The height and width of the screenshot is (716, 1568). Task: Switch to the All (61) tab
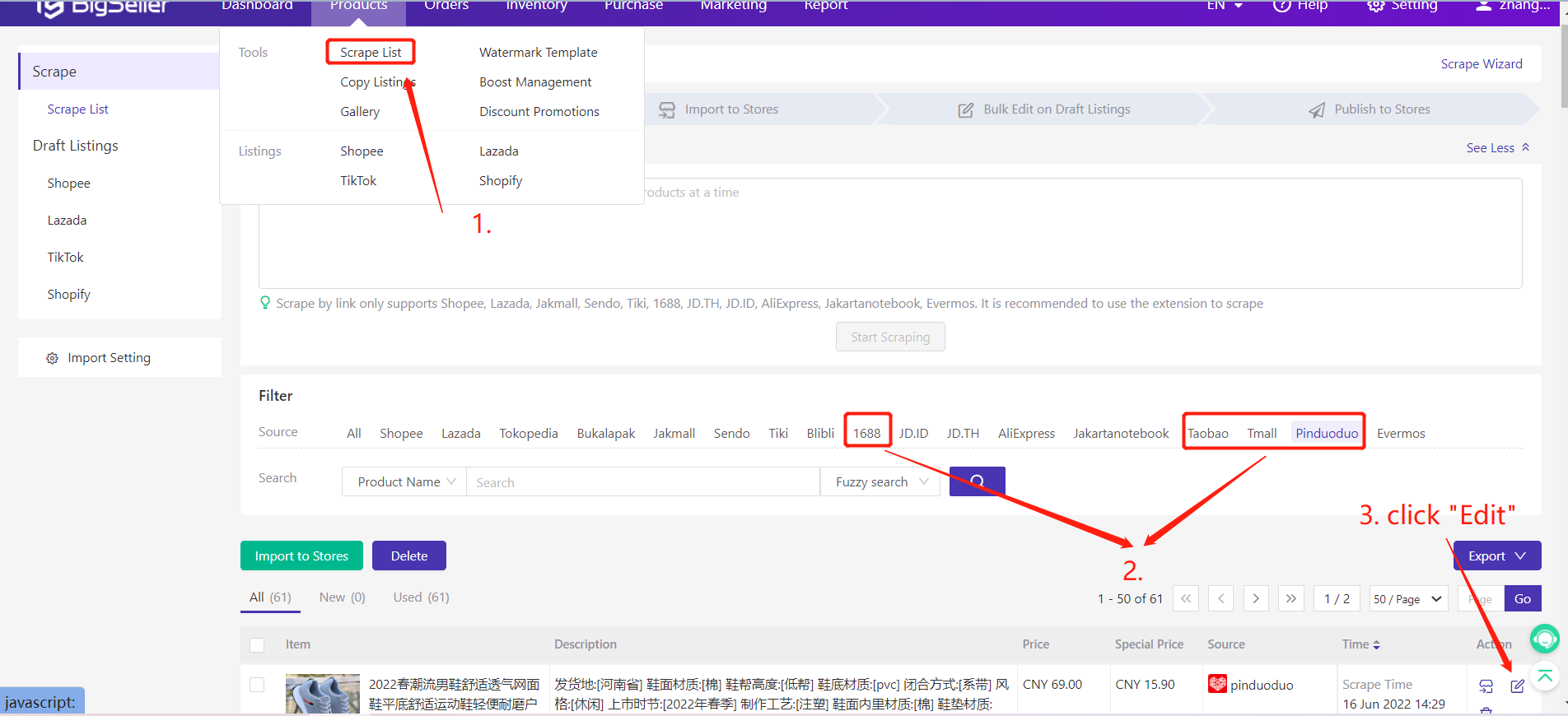tap(270, 597)
